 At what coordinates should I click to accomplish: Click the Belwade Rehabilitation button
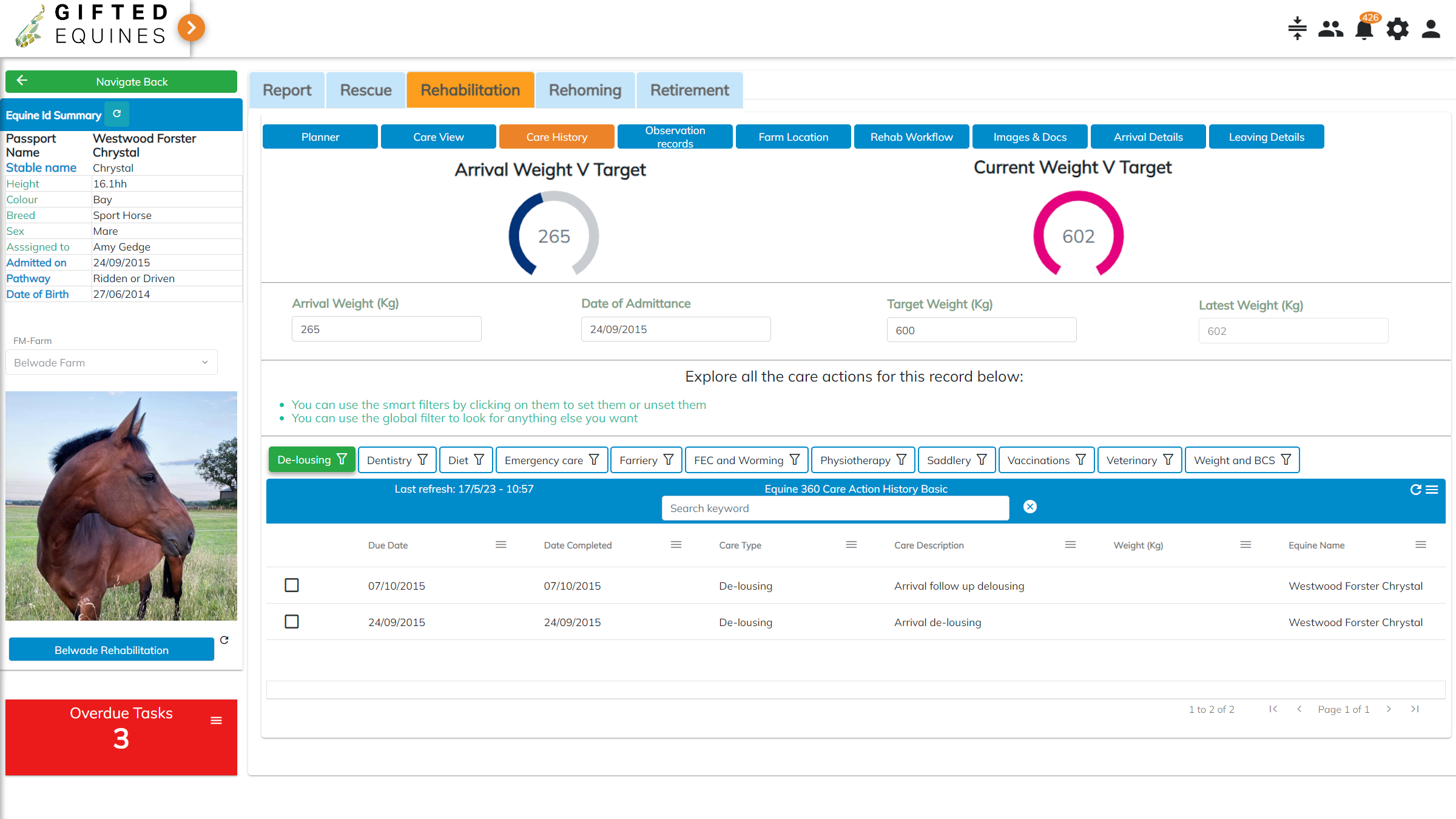click(112, 650)
